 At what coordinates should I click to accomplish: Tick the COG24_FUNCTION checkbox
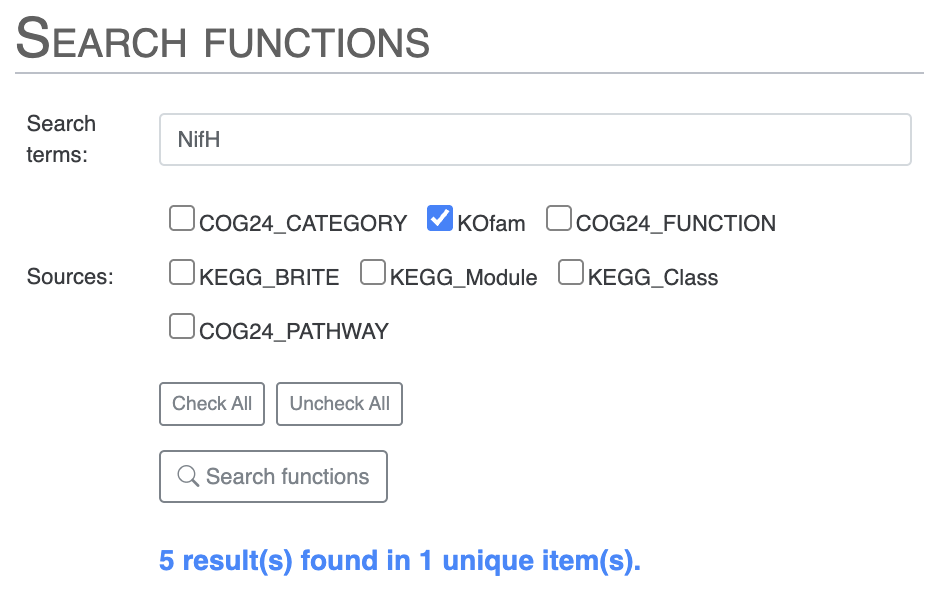[x=559, y=219]
